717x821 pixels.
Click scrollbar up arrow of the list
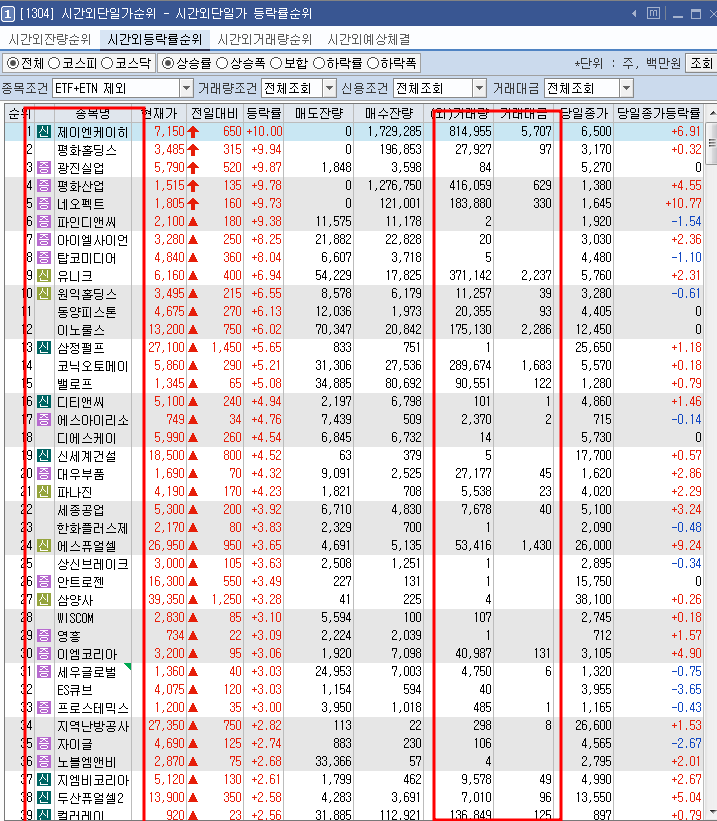(x=711, y=114)
